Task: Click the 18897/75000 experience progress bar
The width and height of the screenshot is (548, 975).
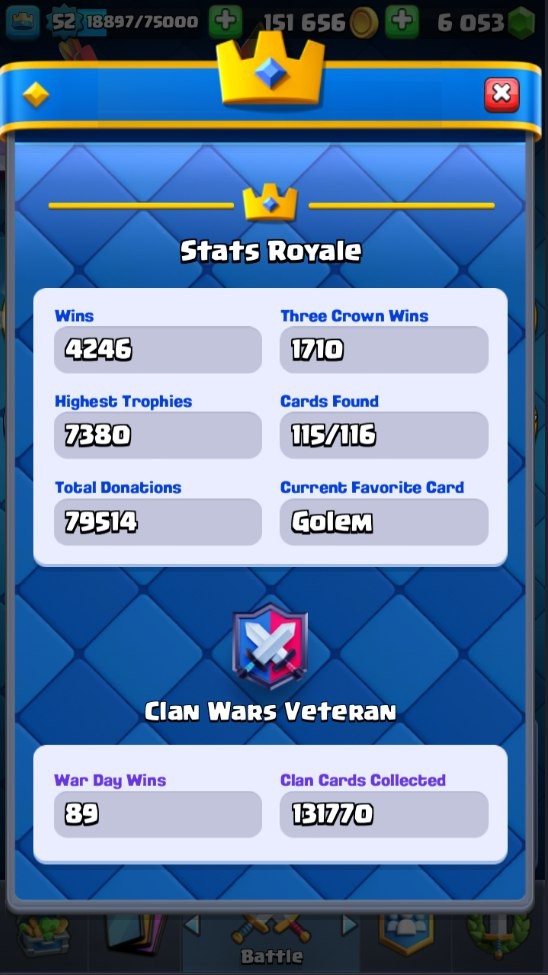Action: coord(143,22)
